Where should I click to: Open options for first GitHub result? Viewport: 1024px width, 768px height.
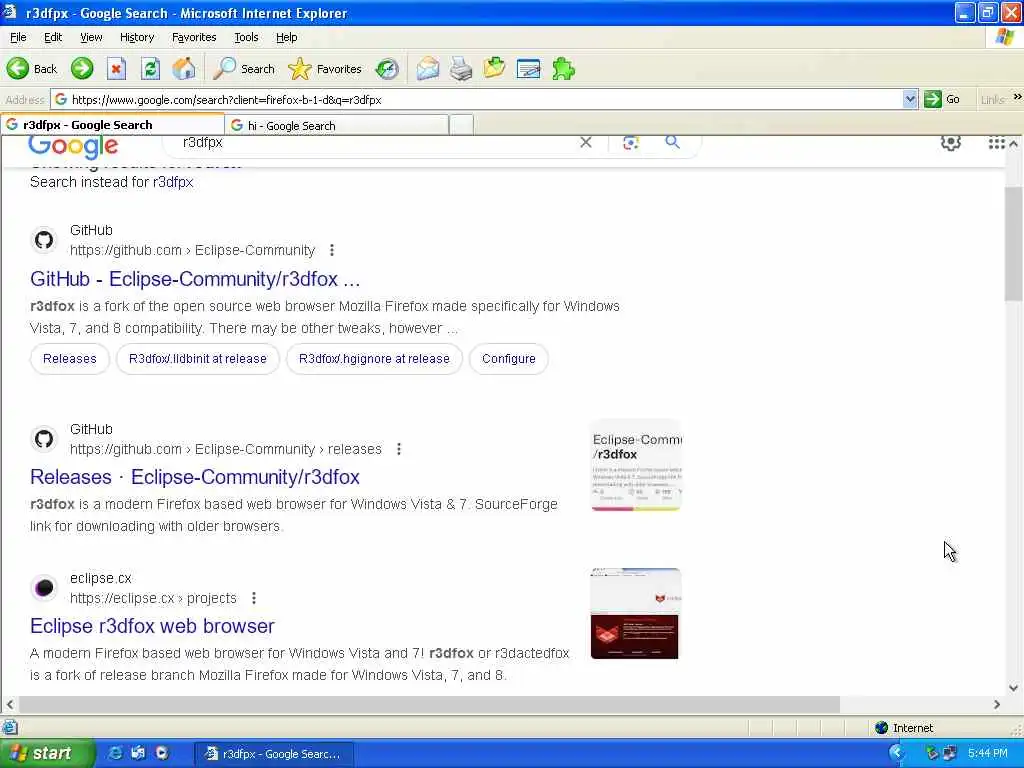pos(332,250)
